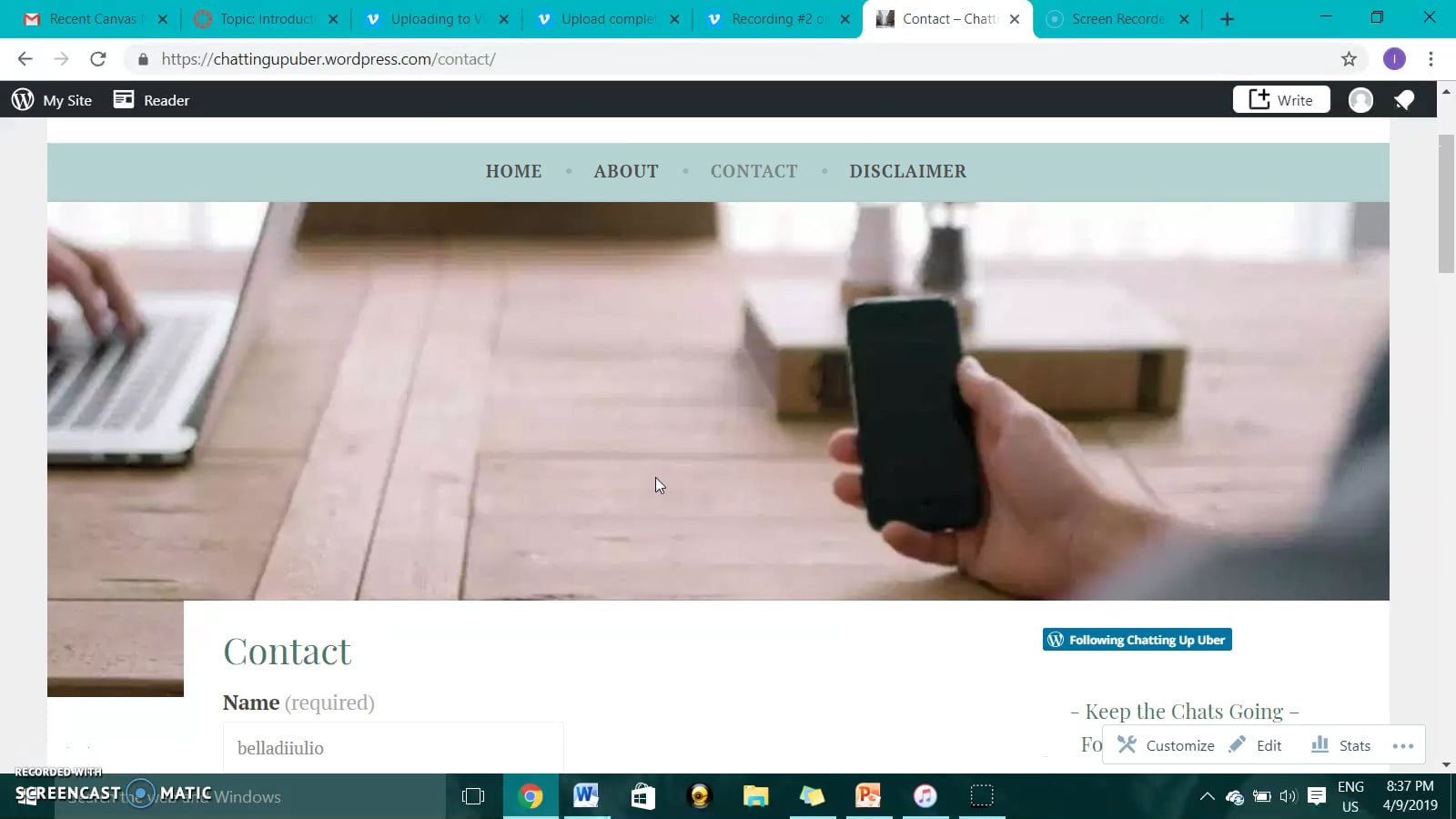Open Microsoft Store from the taskbar
The image size is (1456, 819).
[643, 796]
